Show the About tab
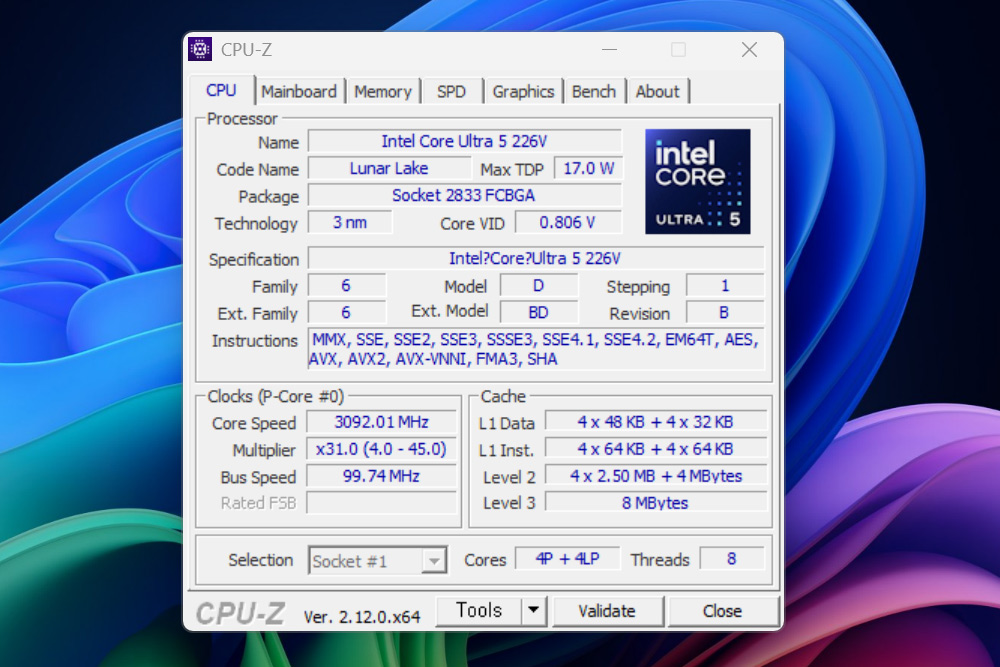 658,92
